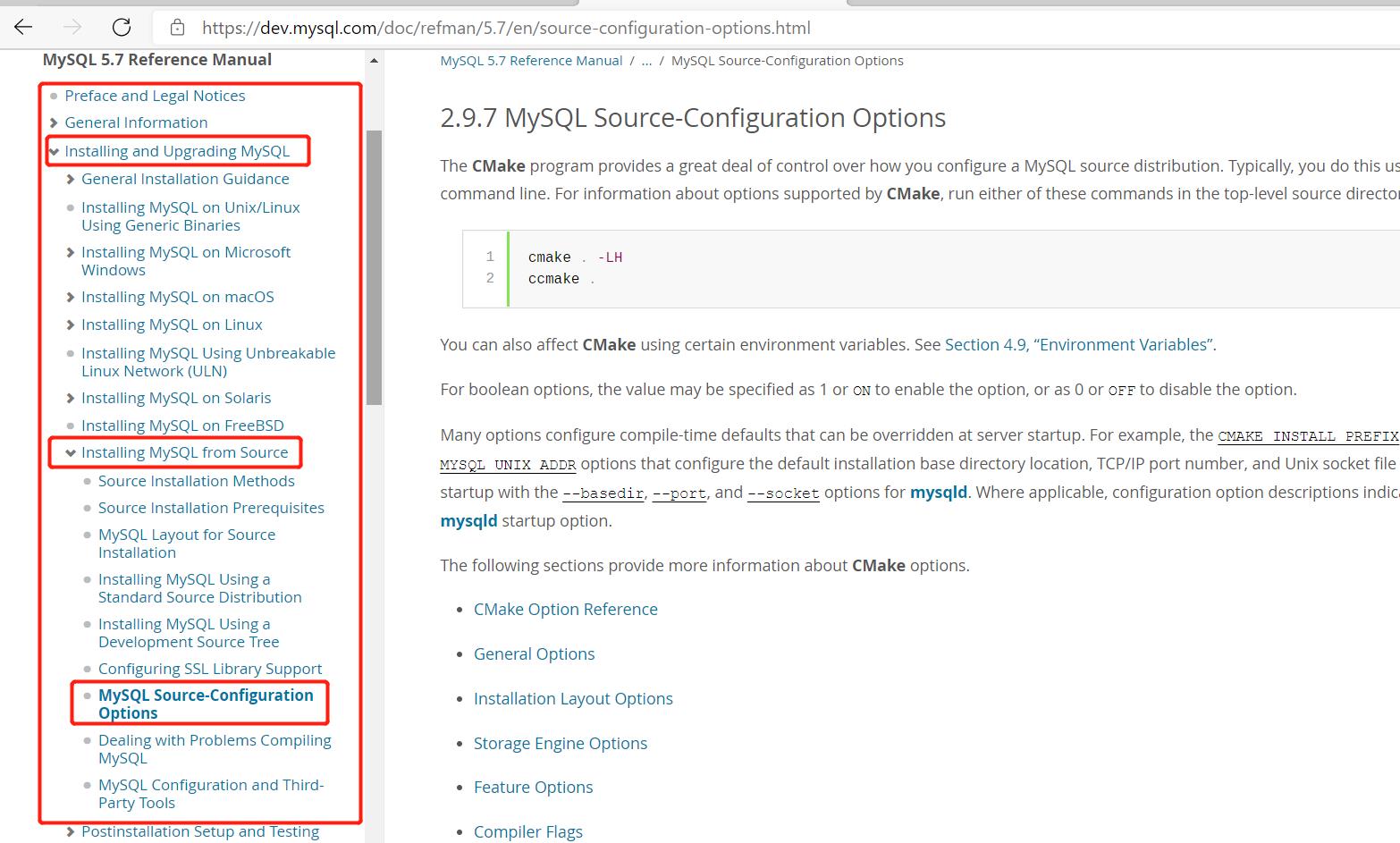This screenshot has width=1400, height=843.
Task: Reload the page with refresh icon
Action: pyautogui.click(x=122, y=27)
